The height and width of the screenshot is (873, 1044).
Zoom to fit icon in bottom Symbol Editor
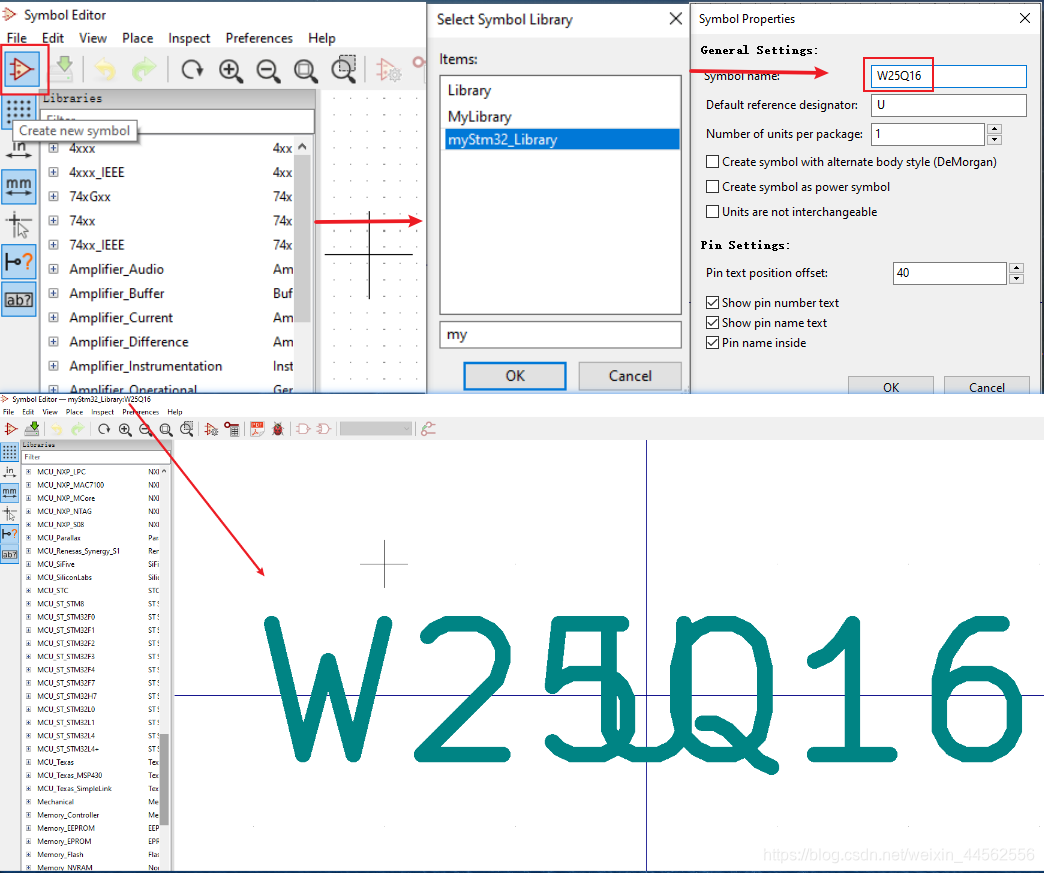[166, 430]
